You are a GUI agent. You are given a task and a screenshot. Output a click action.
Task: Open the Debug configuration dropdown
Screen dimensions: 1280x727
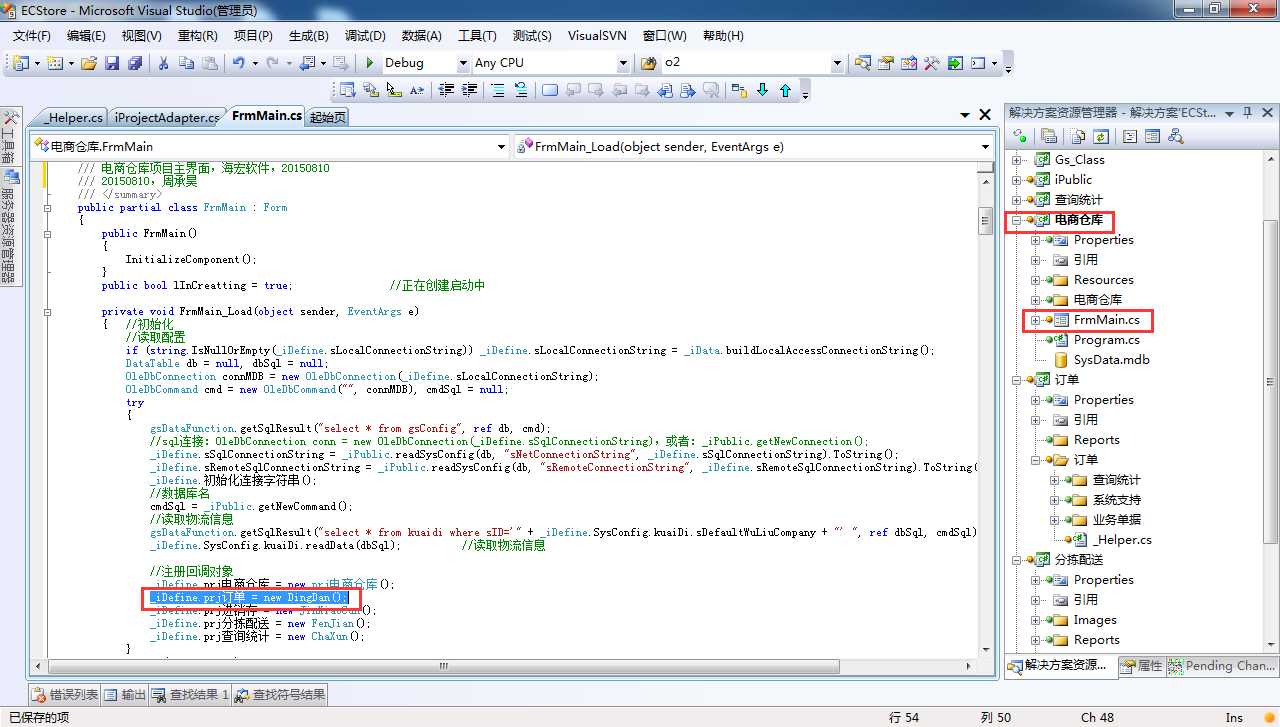pyautogui.click(x=463, y=63)
